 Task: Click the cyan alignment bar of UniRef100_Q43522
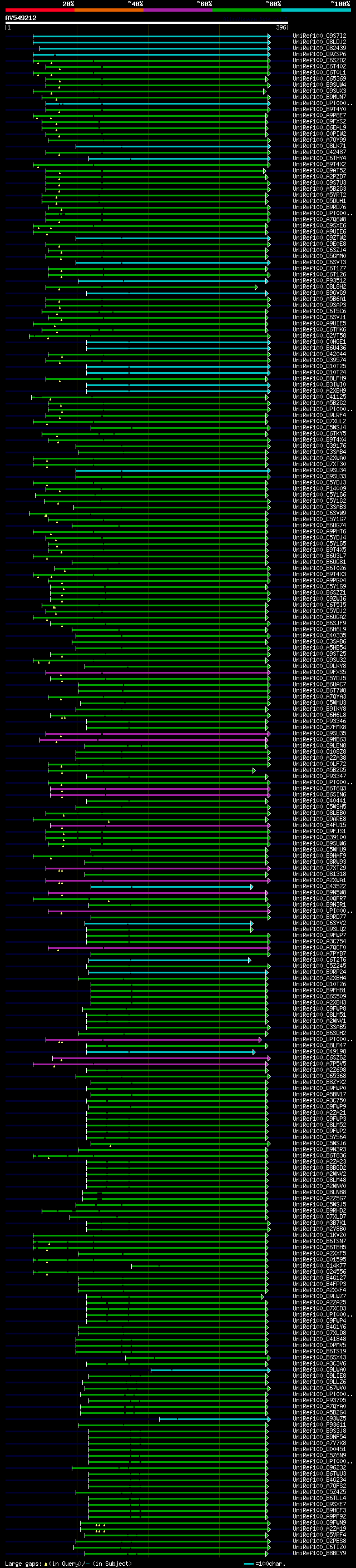[172, 886]
